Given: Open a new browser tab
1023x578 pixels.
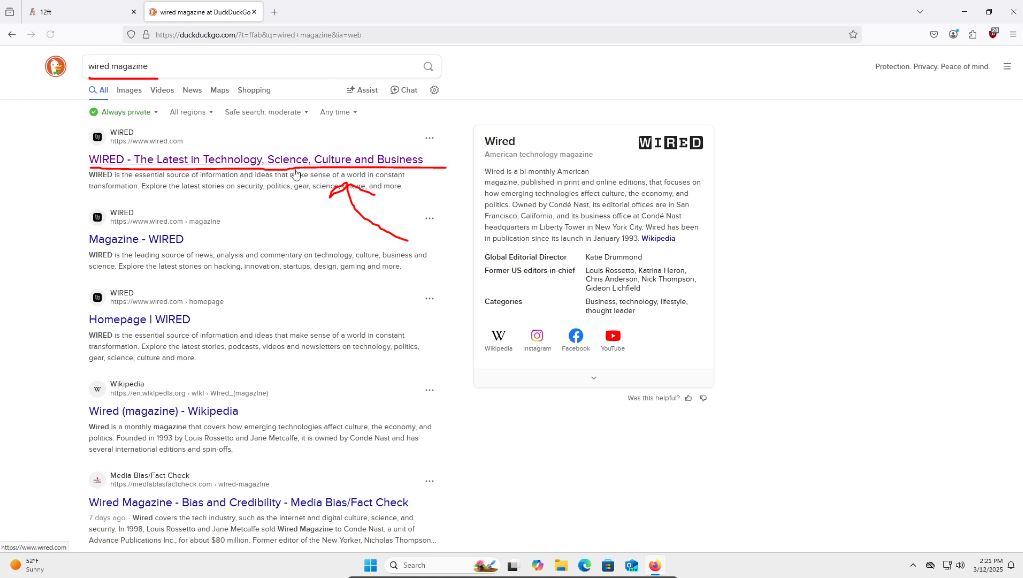Looking at the screenshot, I should [274, 12].
